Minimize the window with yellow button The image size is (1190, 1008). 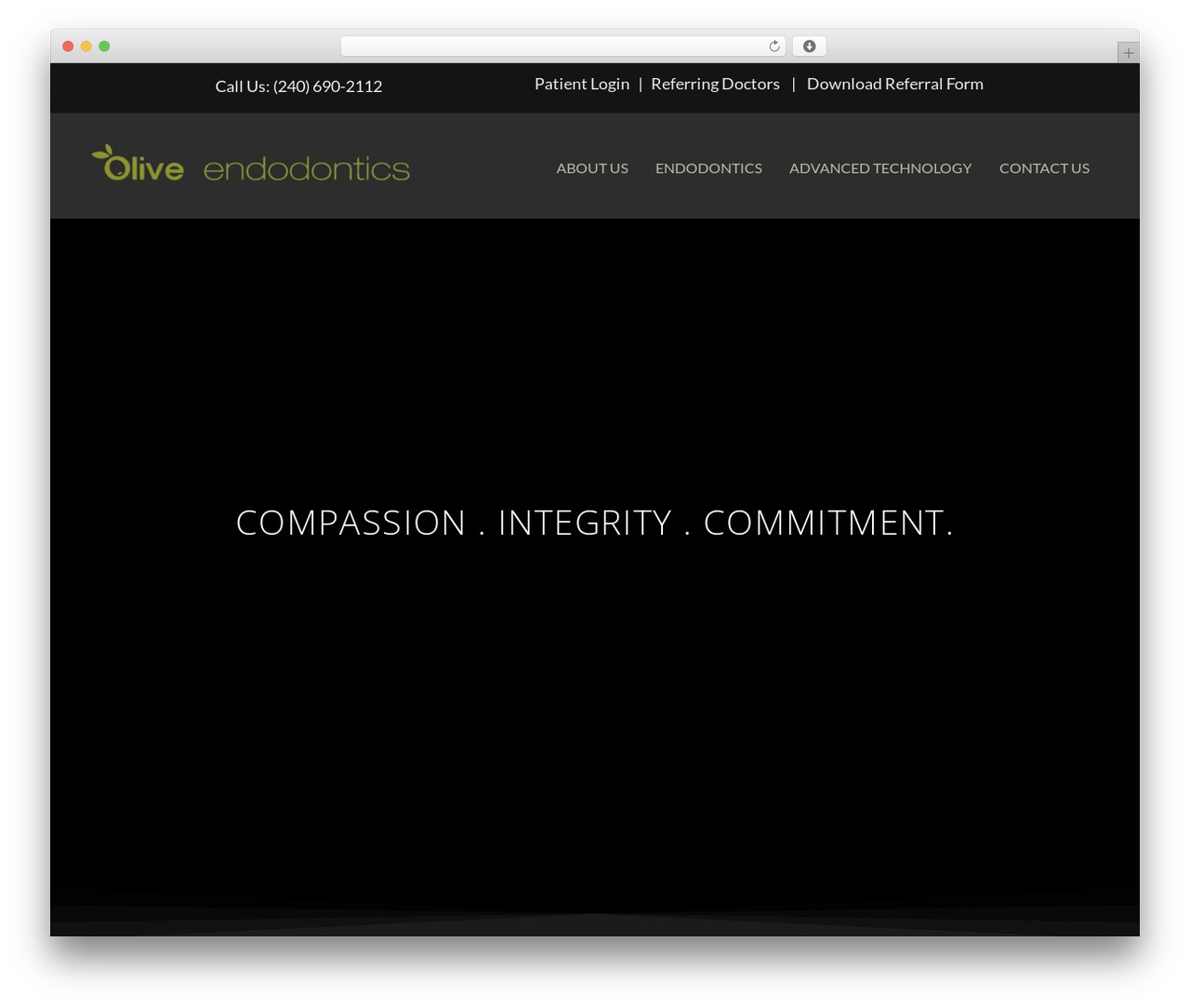(86, 46)
